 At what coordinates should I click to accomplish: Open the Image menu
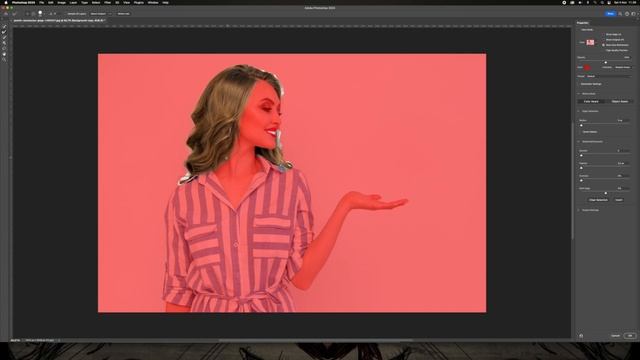[61, 2]
